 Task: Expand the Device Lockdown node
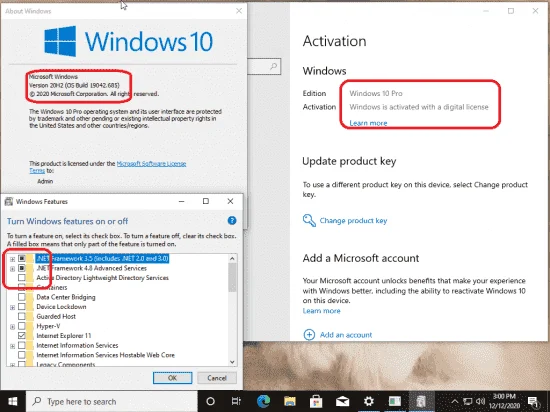tap(12, 308)
